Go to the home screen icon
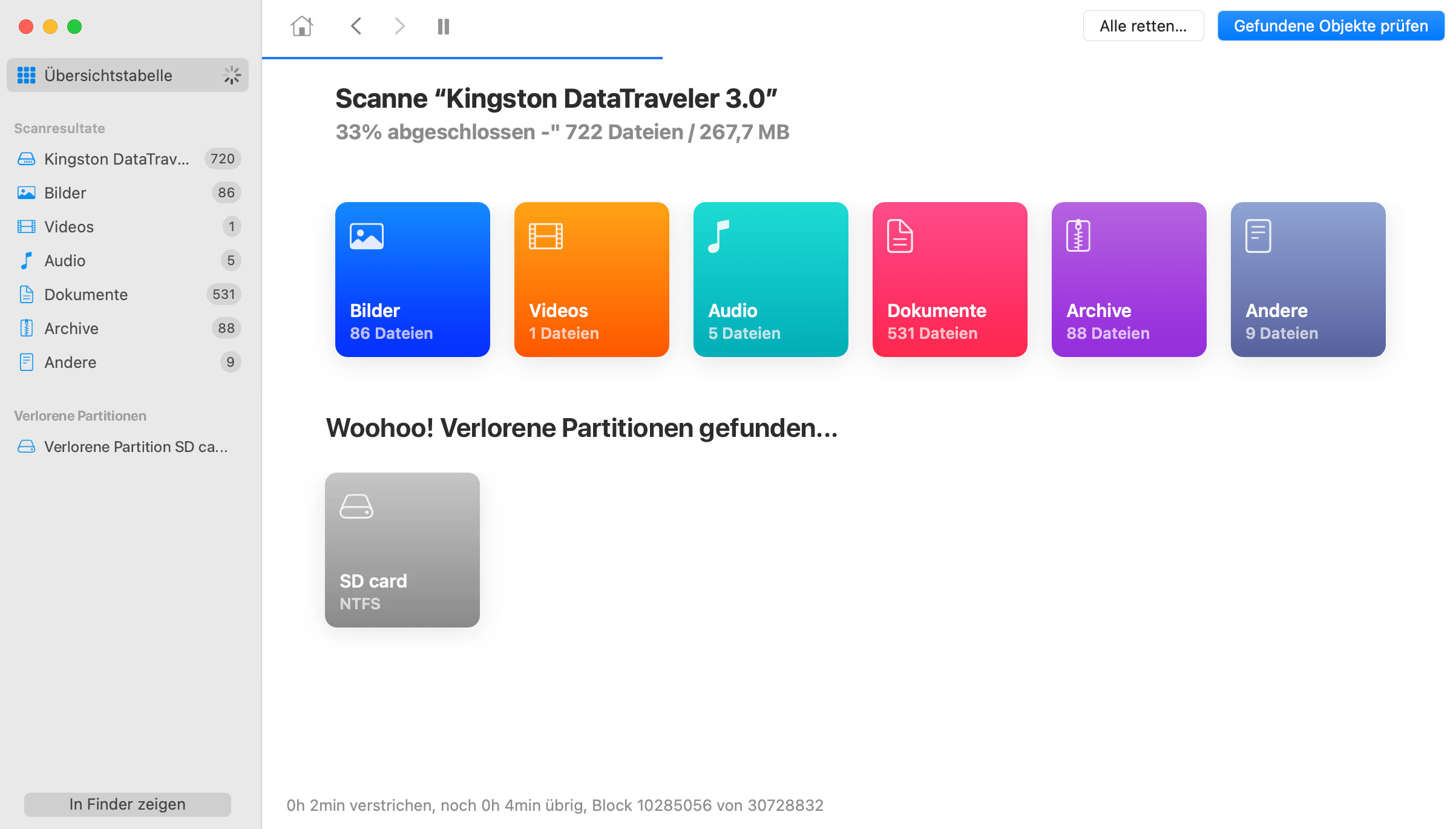The width and height of the screenshot is (1456, 829). pos(301,26)
